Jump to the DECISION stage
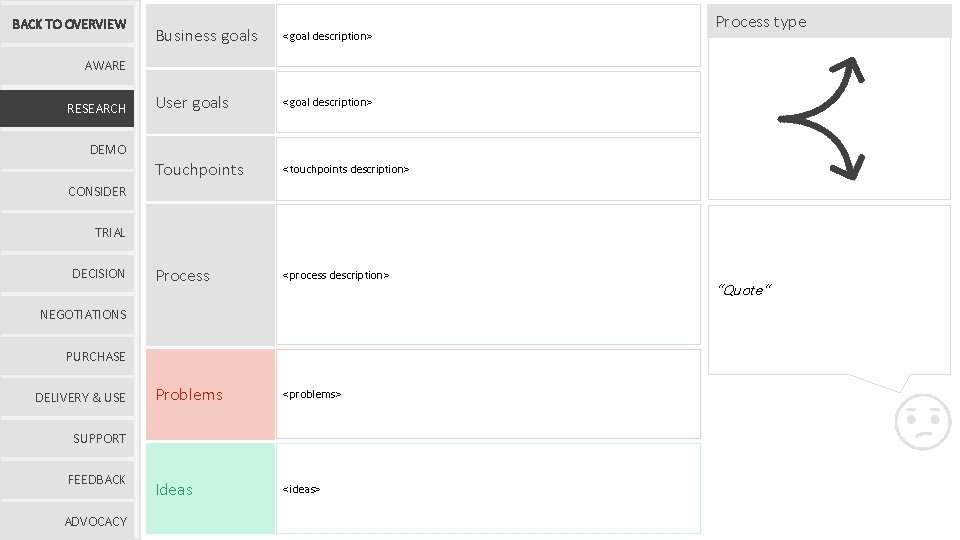 pyautogui.click(x=69, y=274)
